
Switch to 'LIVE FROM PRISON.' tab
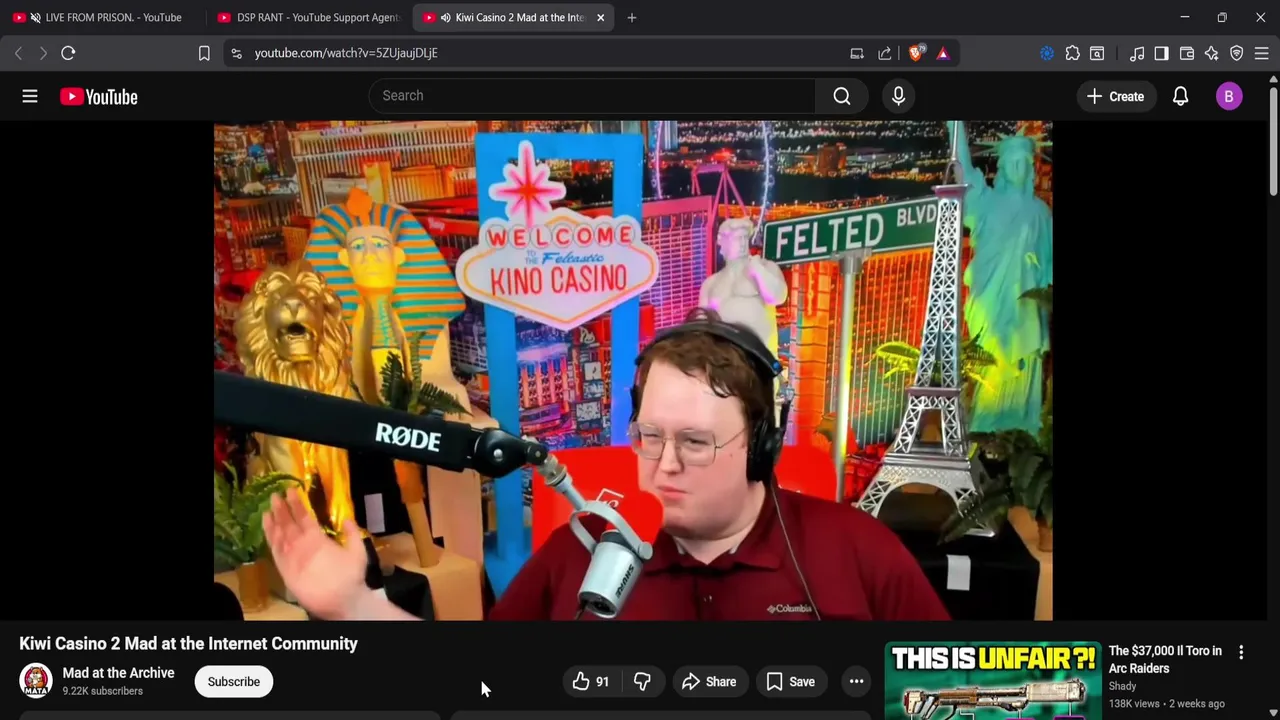104,17
